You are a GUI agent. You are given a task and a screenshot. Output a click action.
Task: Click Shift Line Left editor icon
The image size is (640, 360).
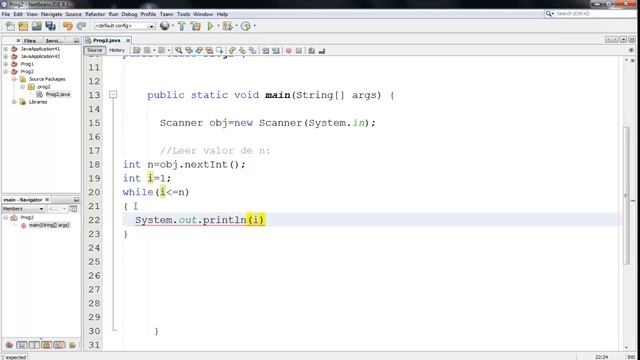pos(266,51)
